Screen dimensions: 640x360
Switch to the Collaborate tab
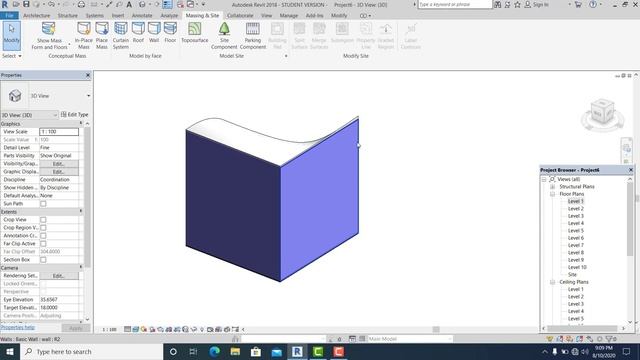(x=240, y=16)
